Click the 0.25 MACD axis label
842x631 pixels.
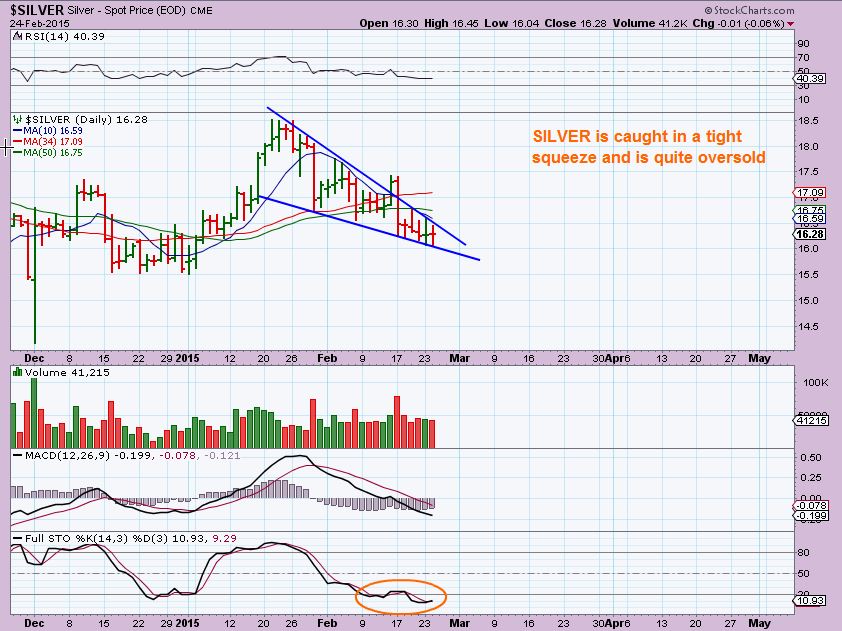[810, 477]
